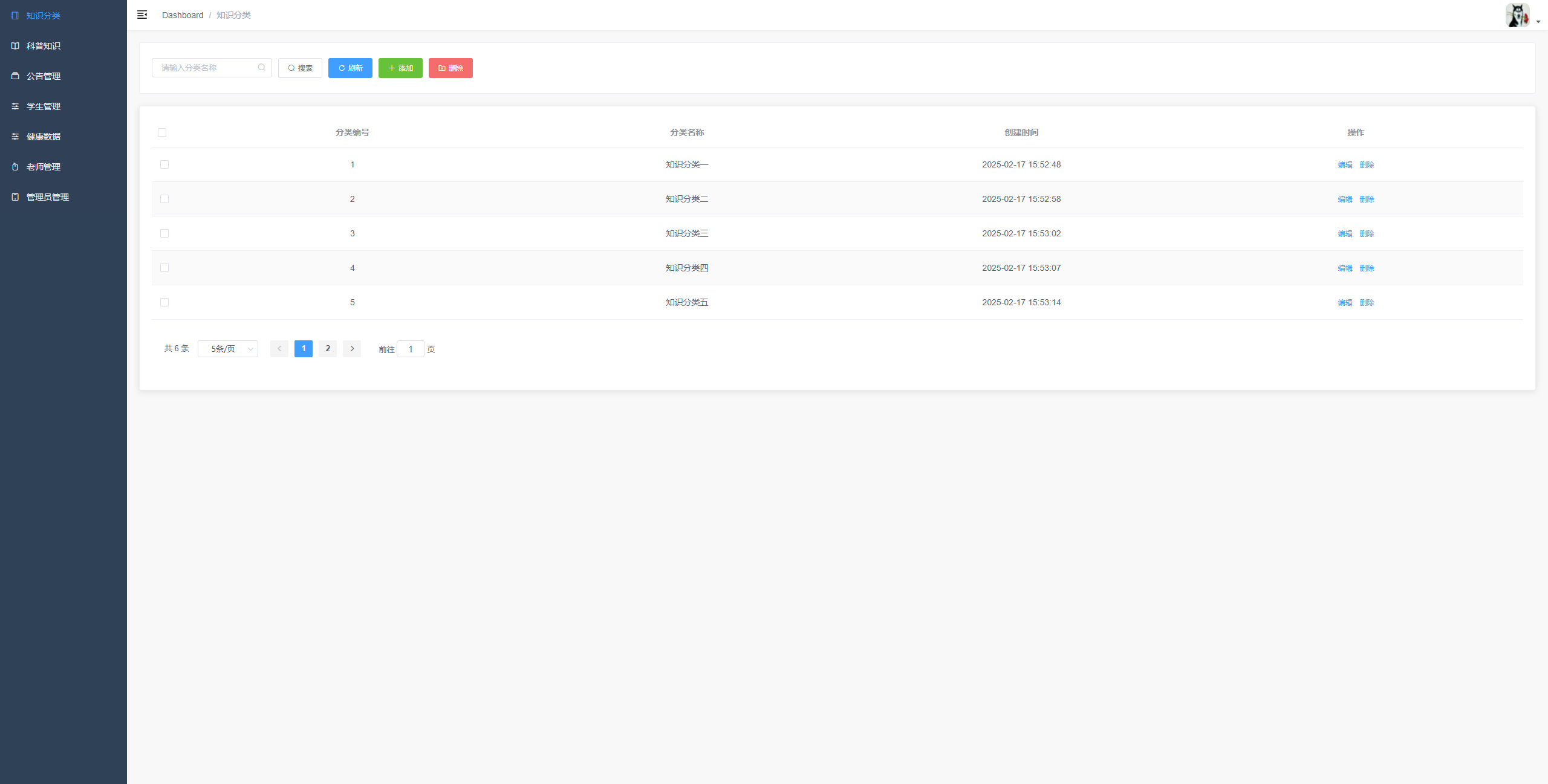1548x784 pixels.
Task: Click the magnifier icon inside search field
Action: (261, 68)
